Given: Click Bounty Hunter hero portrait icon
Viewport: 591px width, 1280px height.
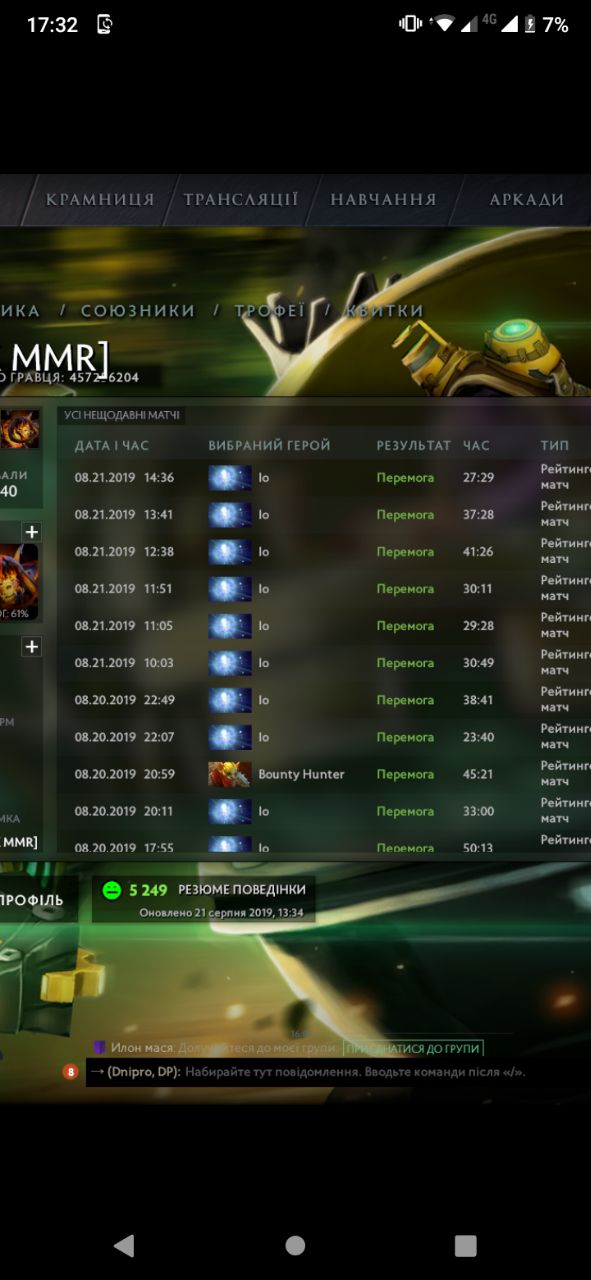Looking at the screenshot, I should coord(229,774).
